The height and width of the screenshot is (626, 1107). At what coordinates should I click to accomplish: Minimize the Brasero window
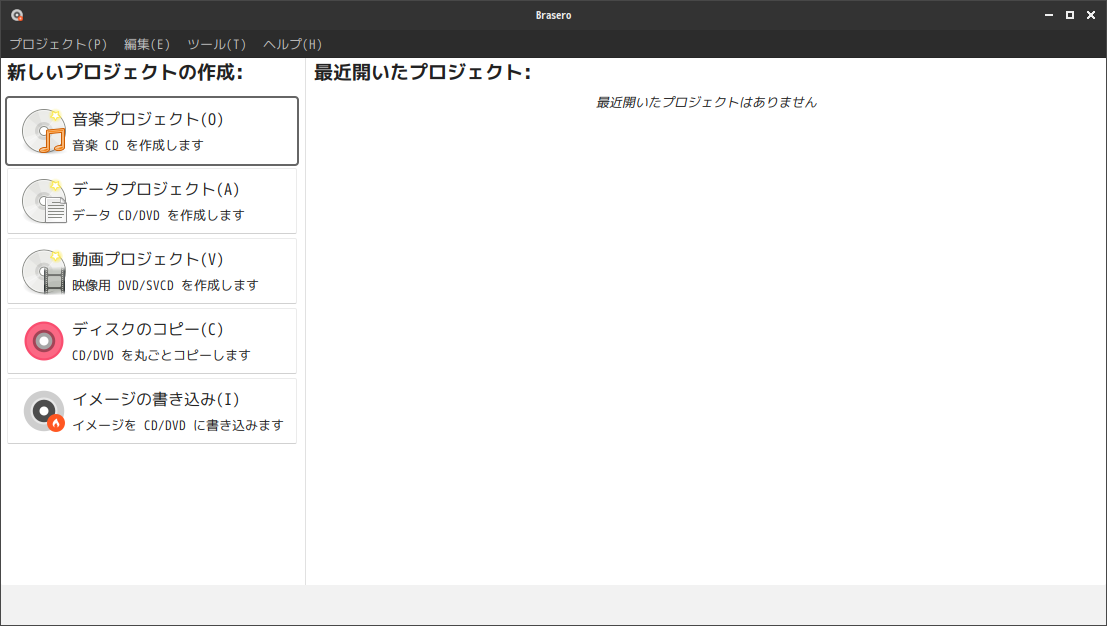coord(1049,15)
